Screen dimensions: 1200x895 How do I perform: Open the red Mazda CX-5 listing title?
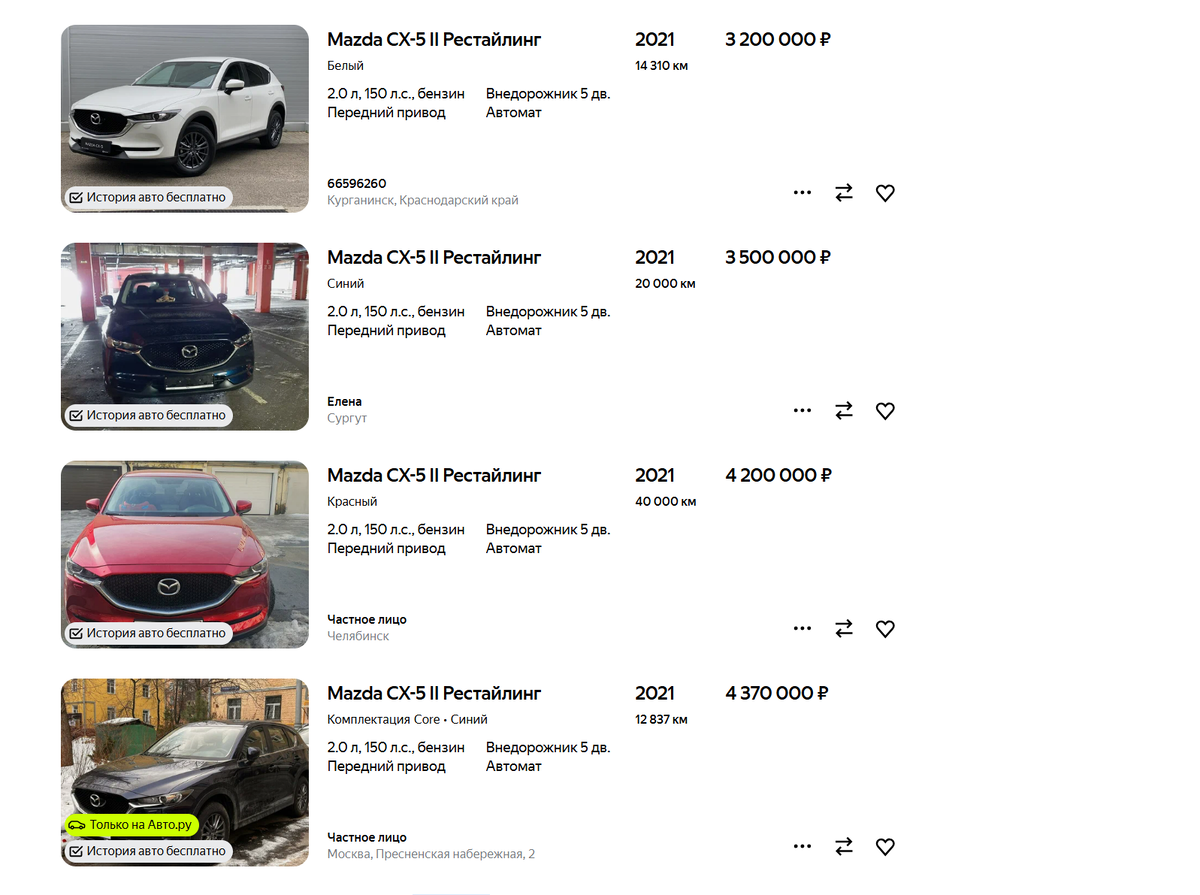434,476
